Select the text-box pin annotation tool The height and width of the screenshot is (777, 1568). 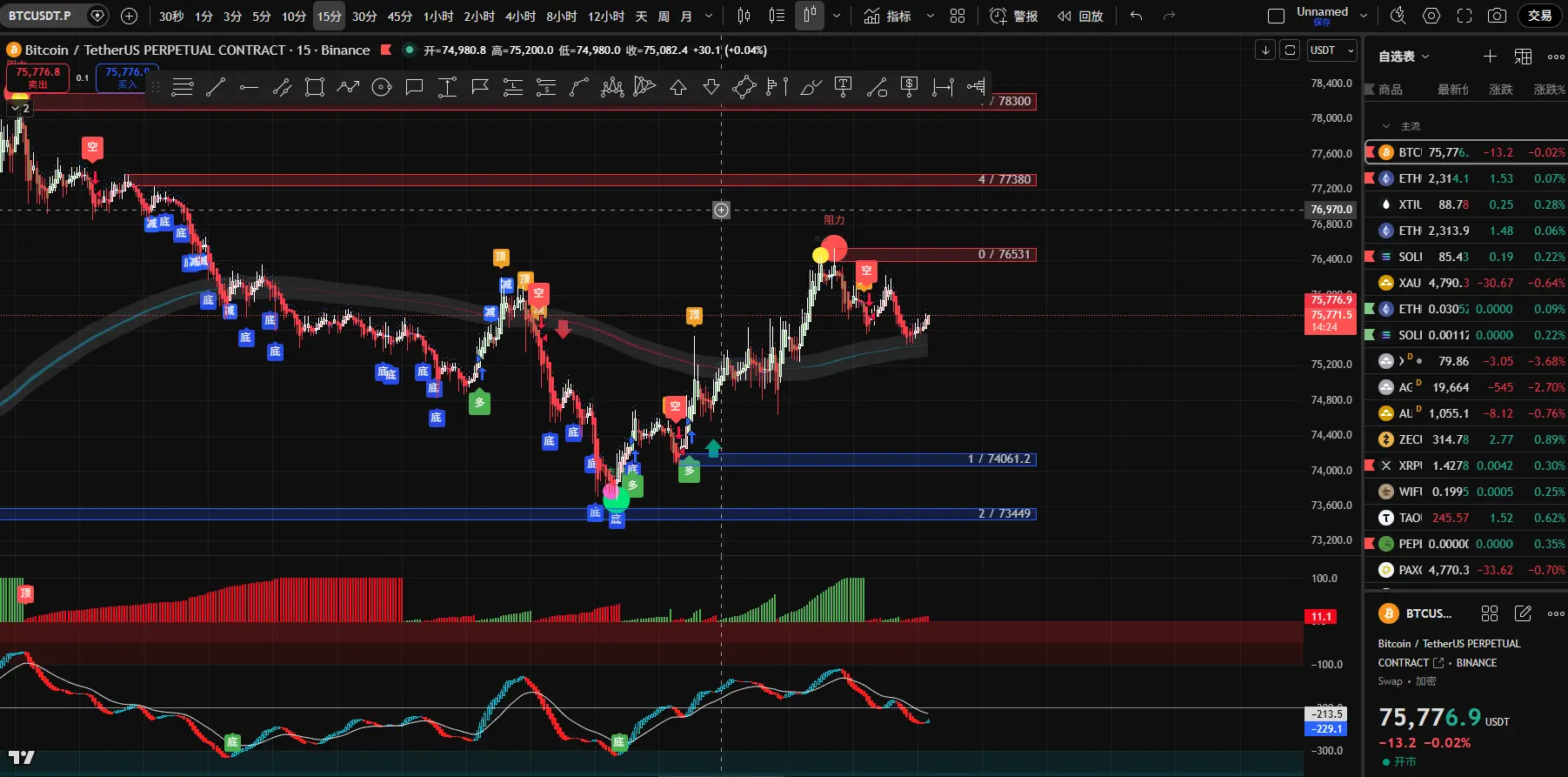coord(844,87)
